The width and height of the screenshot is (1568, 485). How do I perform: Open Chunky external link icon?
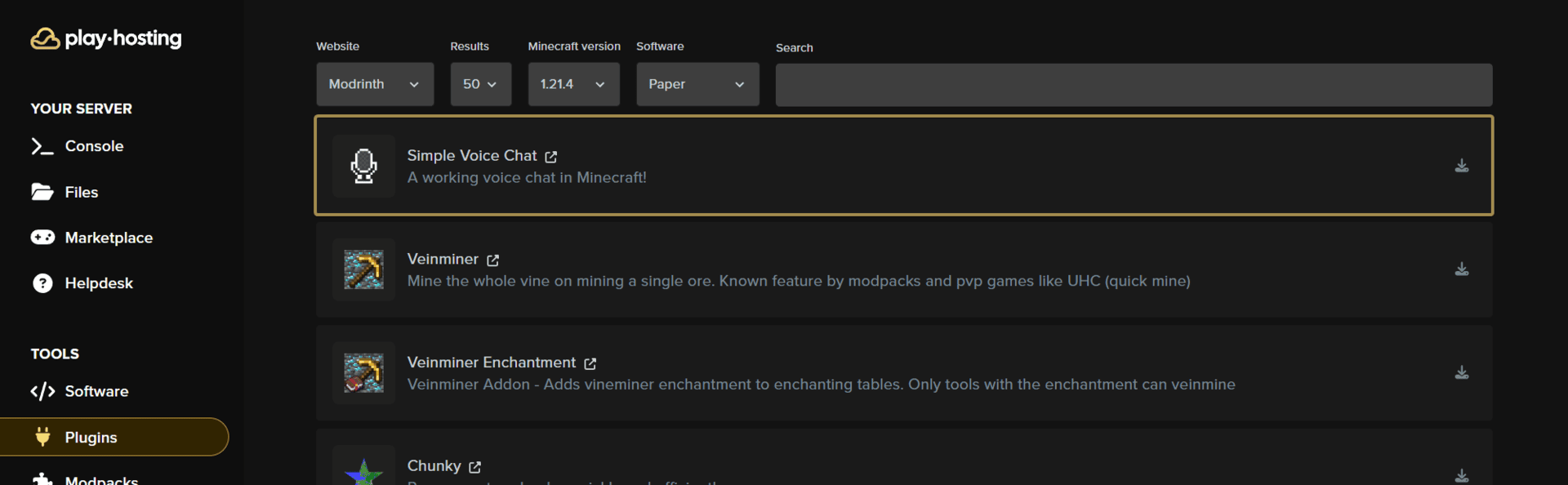(x=475, y=467)
